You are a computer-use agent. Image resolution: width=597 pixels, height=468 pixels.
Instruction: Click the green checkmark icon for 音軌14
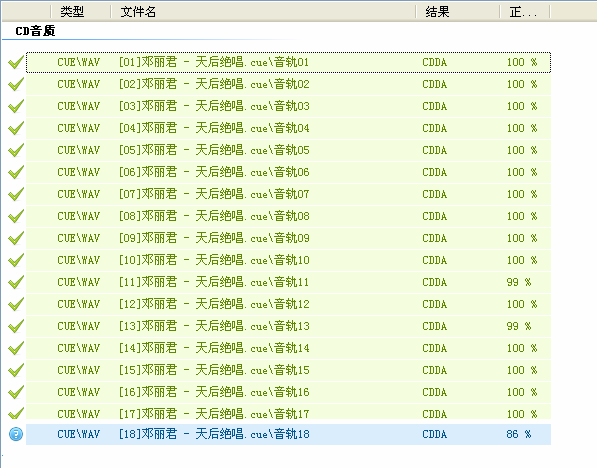16,349
